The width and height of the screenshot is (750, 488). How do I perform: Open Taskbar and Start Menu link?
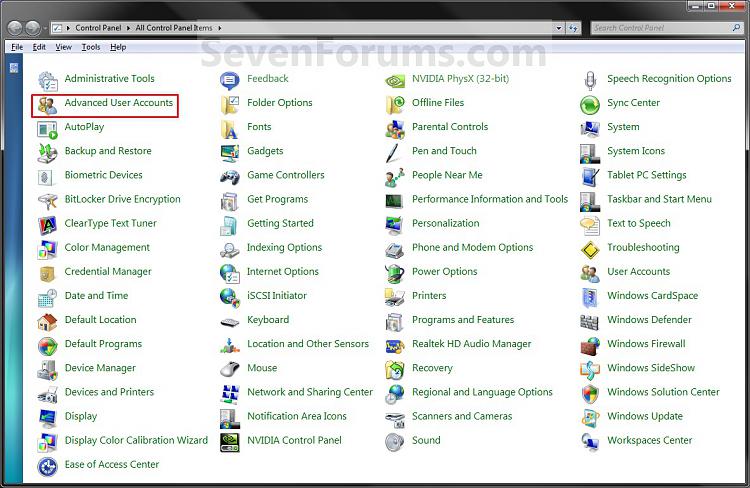click(x=660, y=199)
